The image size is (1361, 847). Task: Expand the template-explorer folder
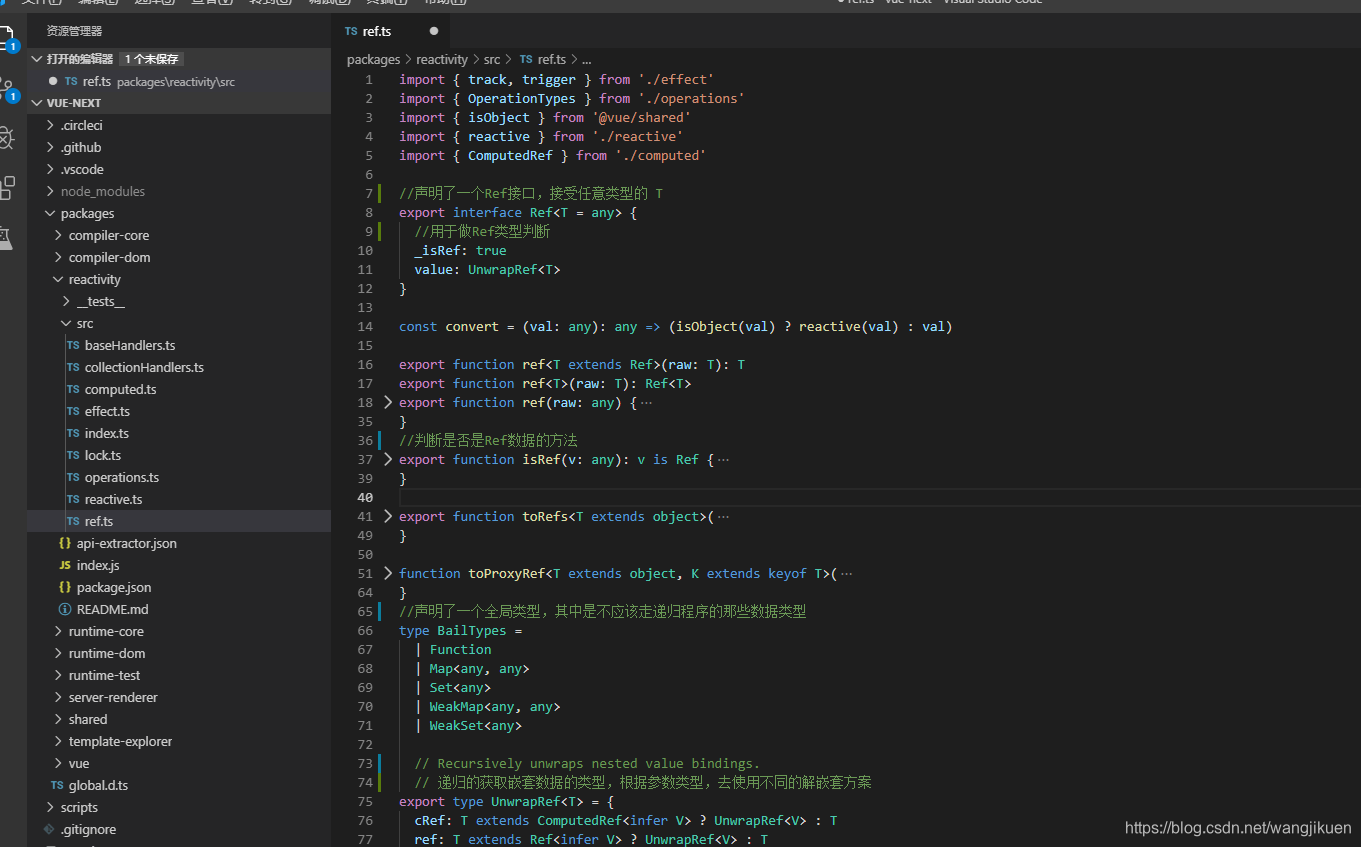coord(58,741)
